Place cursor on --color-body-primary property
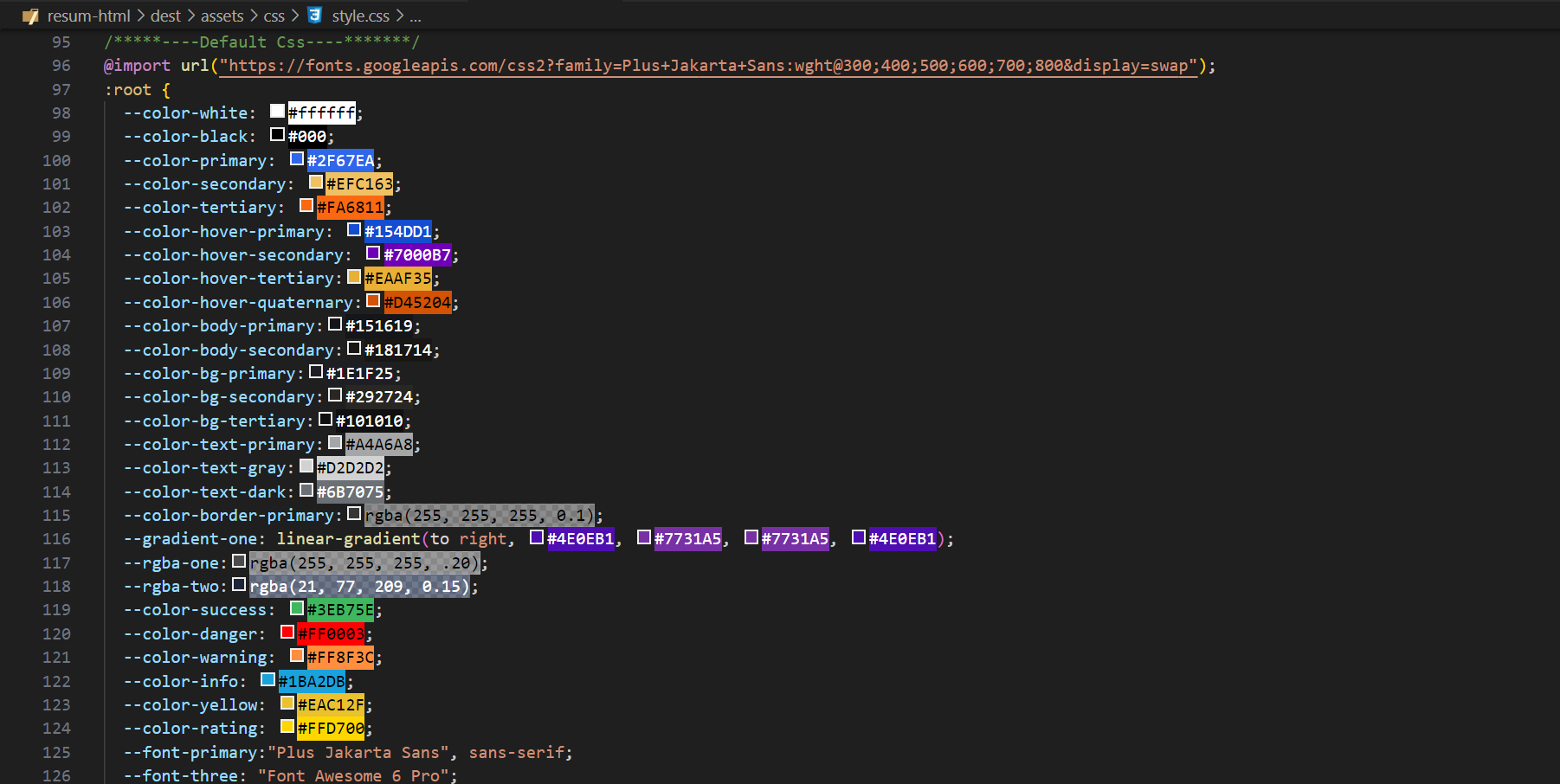Screen dimensions: 1560x784 coord(219,326)
